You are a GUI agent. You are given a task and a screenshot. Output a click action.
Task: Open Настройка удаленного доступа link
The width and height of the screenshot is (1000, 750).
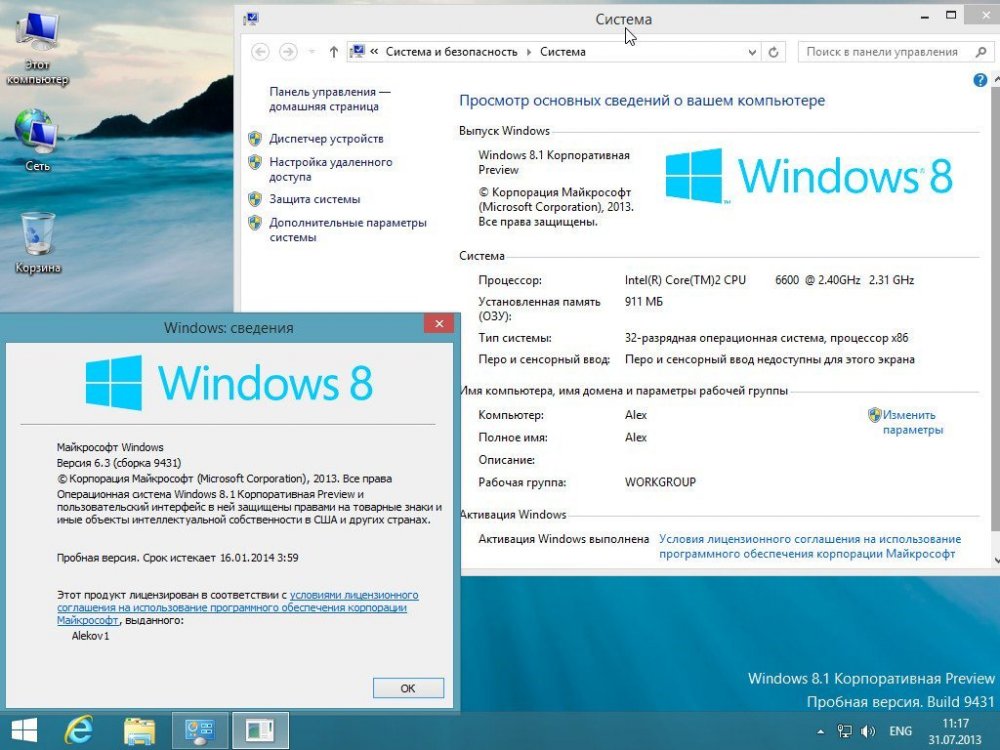(x=330, y=169)
